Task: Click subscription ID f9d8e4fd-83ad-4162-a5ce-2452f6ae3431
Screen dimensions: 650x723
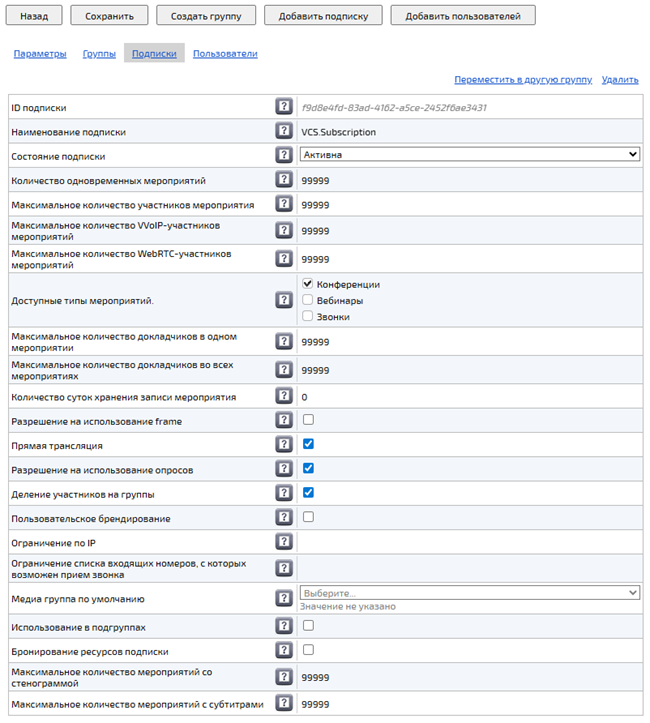Action: click(394, 107)
